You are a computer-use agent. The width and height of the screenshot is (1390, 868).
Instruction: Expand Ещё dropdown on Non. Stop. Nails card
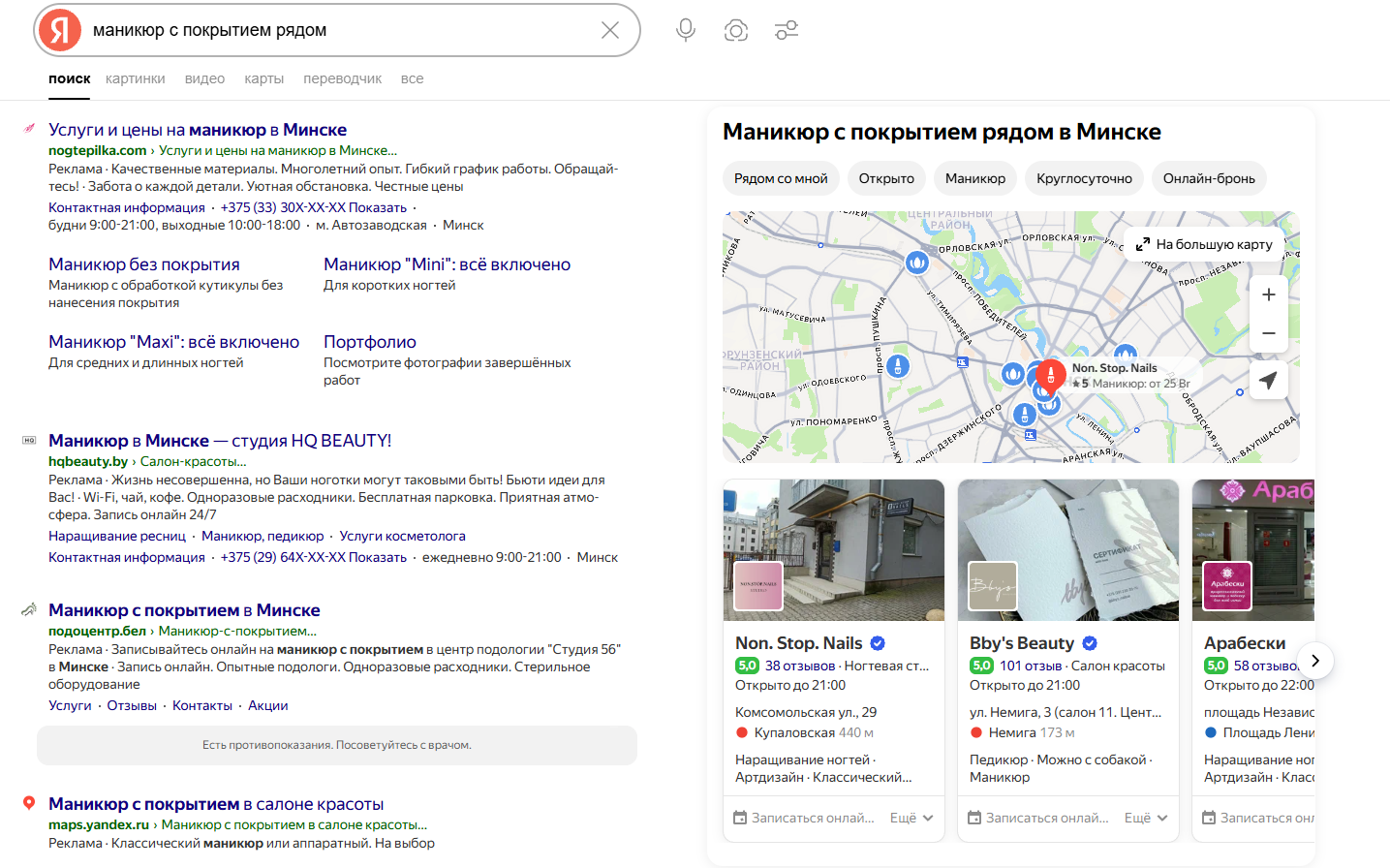pyautogui.click(x=911, y=818)
